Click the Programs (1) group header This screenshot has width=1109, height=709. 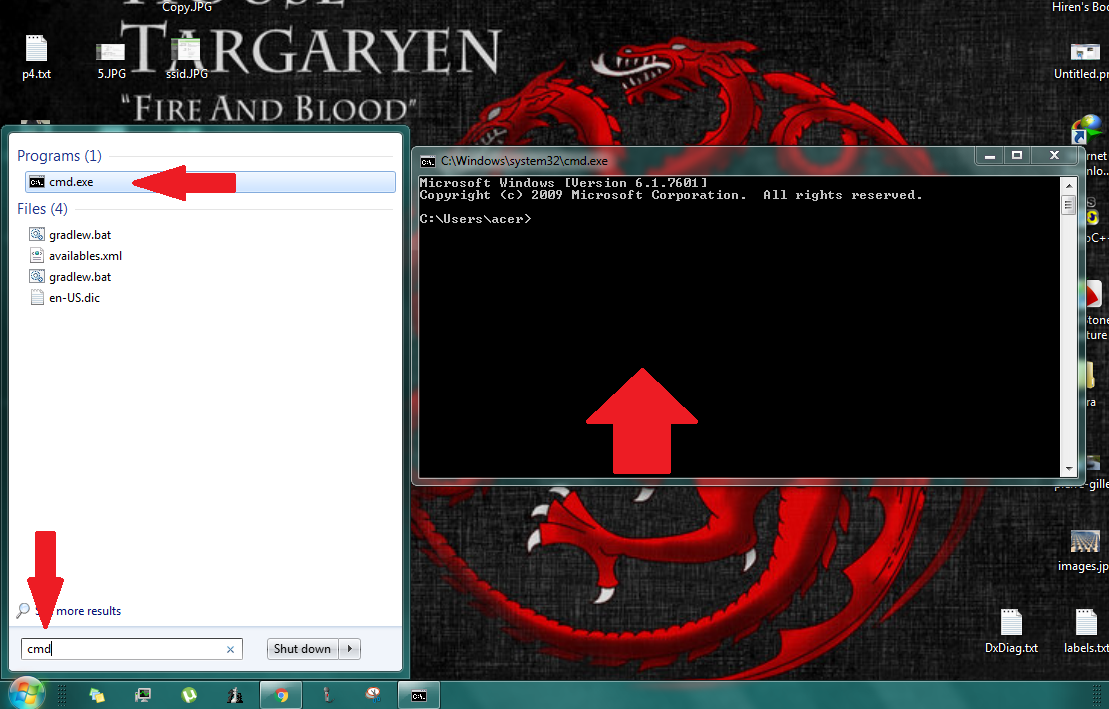point(59,156)
